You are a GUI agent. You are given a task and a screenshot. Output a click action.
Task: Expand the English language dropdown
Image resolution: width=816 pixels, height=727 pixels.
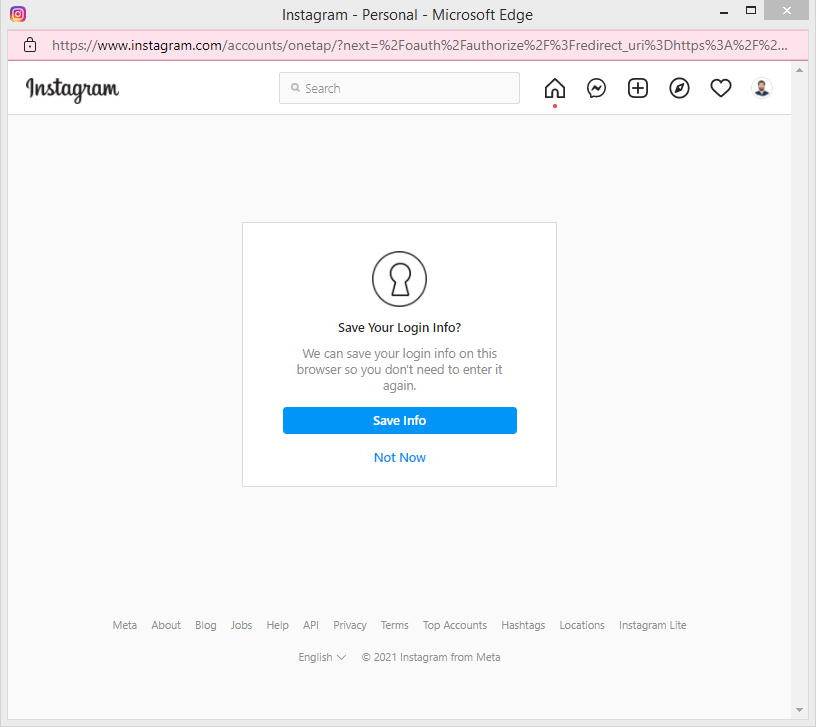[322, 657]
